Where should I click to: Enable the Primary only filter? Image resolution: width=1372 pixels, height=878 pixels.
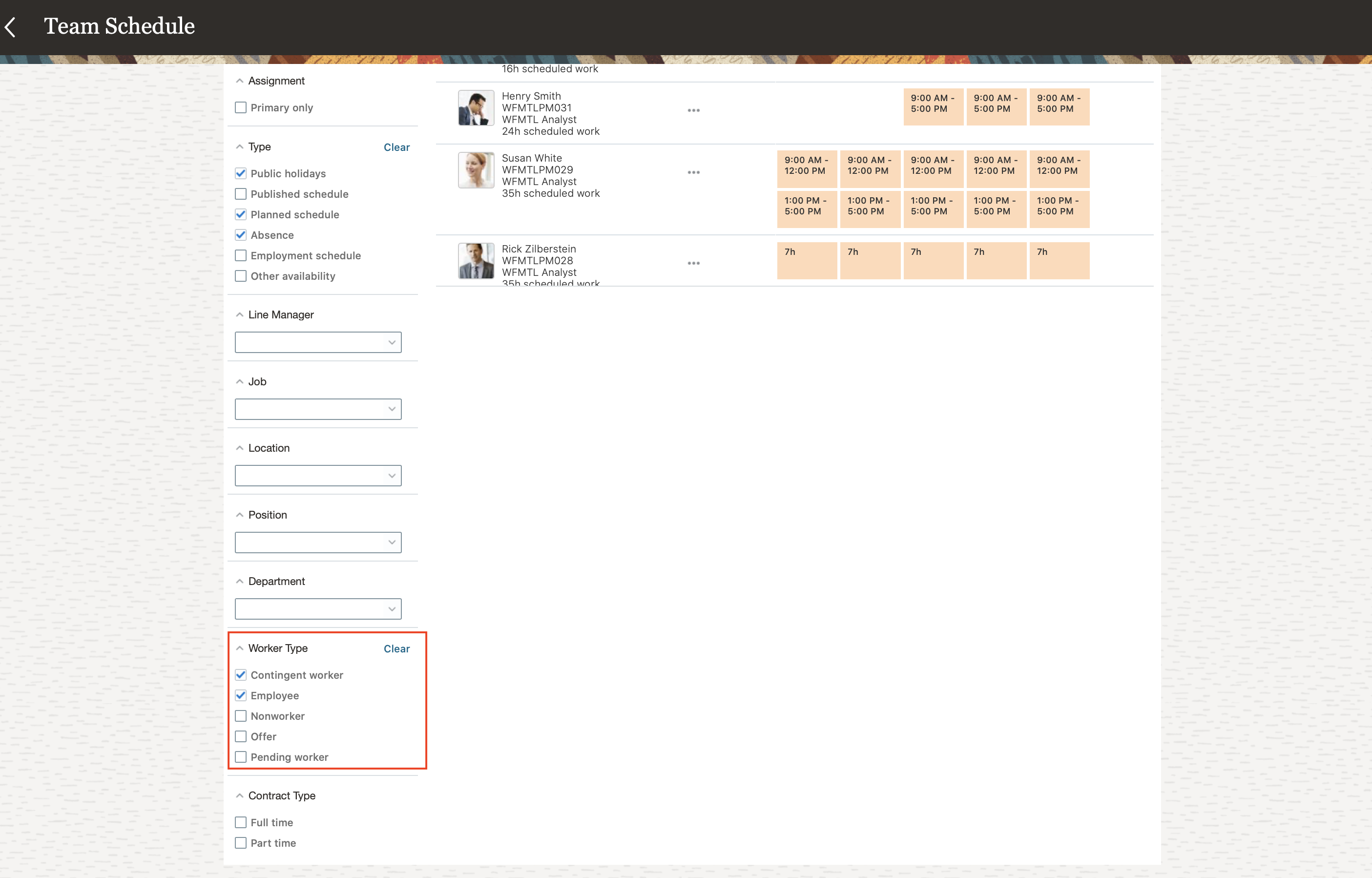[x=241, y=107]
